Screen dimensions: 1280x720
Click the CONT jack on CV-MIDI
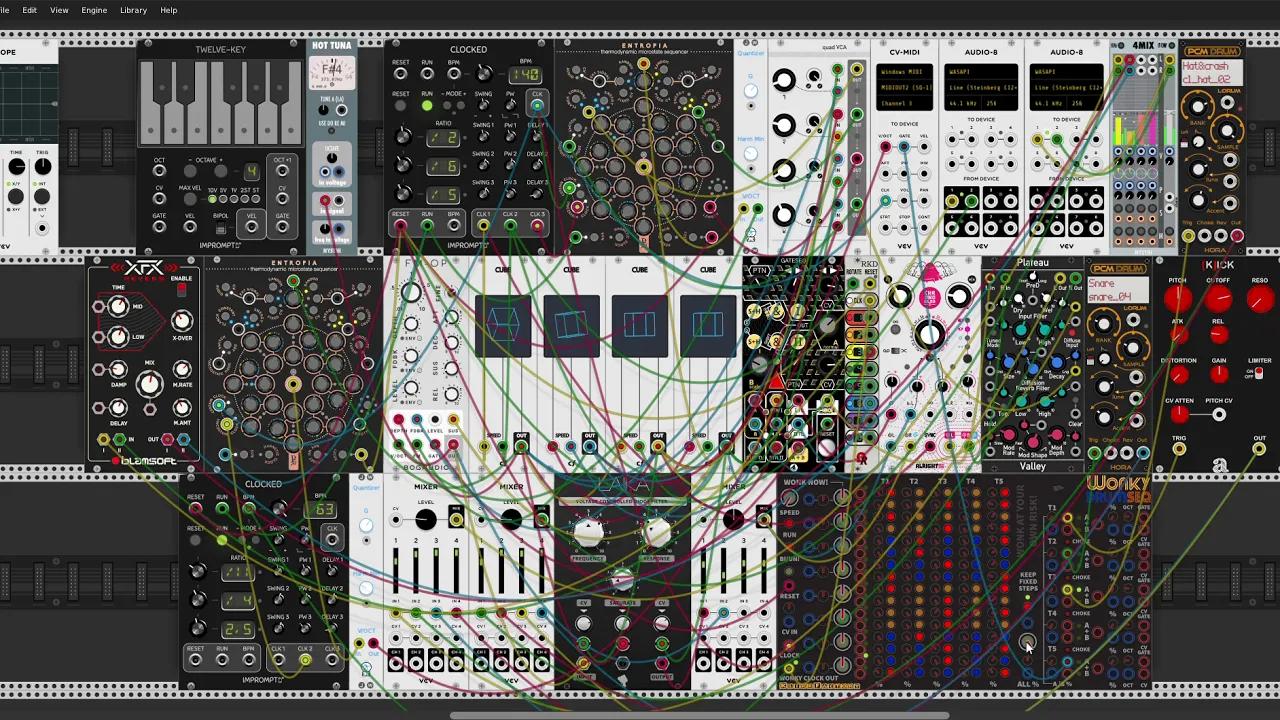[924, 227]
